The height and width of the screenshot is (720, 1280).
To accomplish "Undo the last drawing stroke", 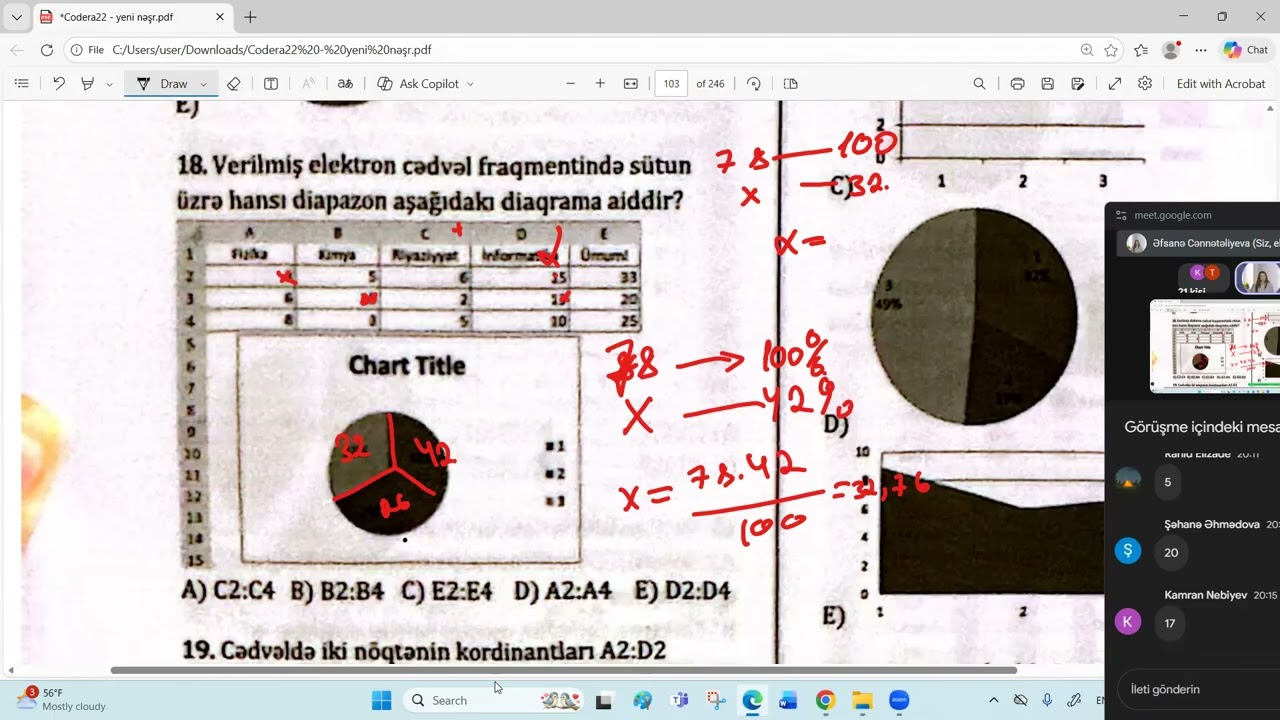I will pos(59,84).
